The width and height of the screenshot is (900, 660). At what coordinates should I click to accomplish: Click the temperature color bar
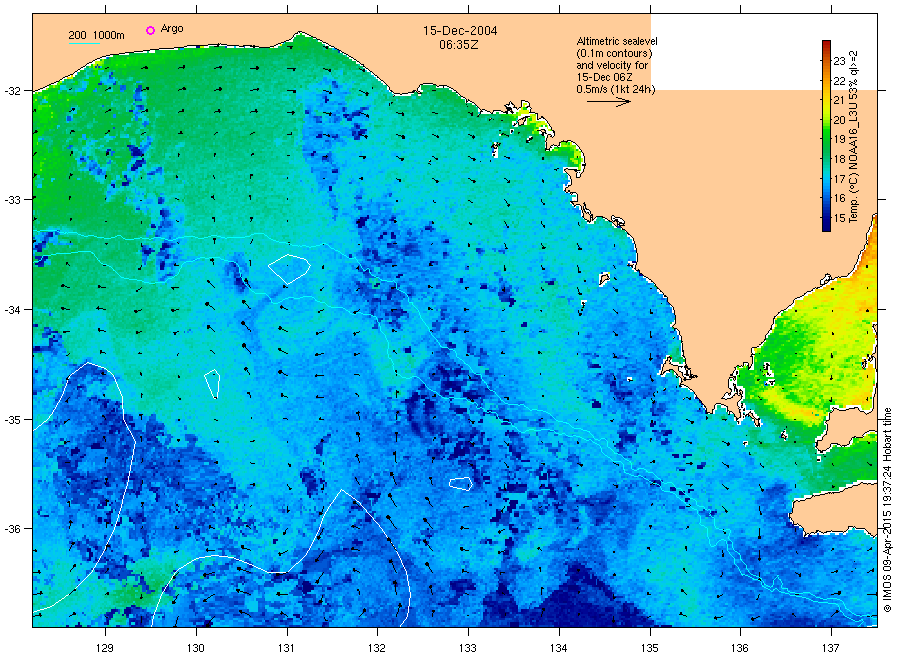tap(826, 136)
